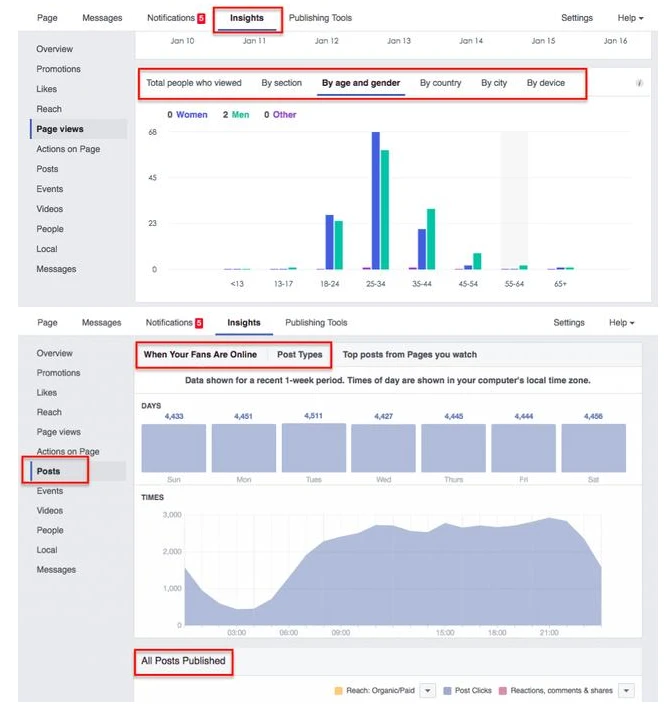This screenshot has width=671, height=710.
Task: Select the Sat bar showing 4,456
Action: 594,448
